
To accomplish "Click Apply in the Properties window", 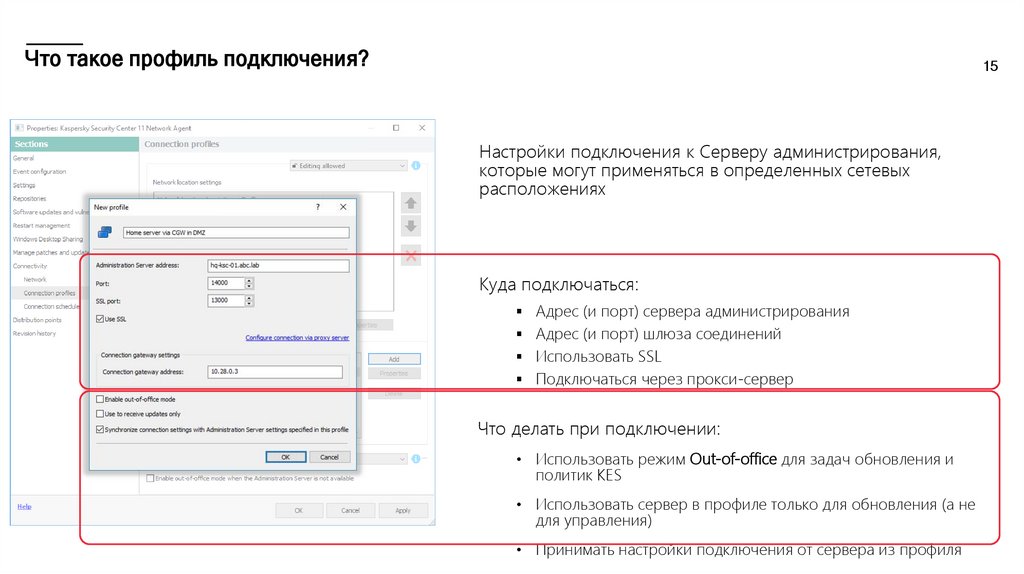I will [403, 511].
